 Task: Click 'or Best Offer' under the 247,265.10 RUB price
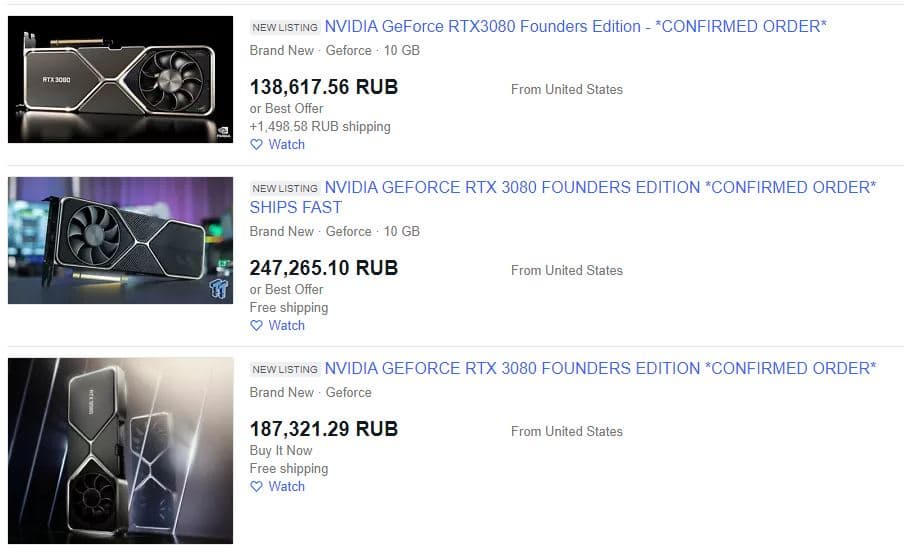pyautogui.click(x=286, y=290)
